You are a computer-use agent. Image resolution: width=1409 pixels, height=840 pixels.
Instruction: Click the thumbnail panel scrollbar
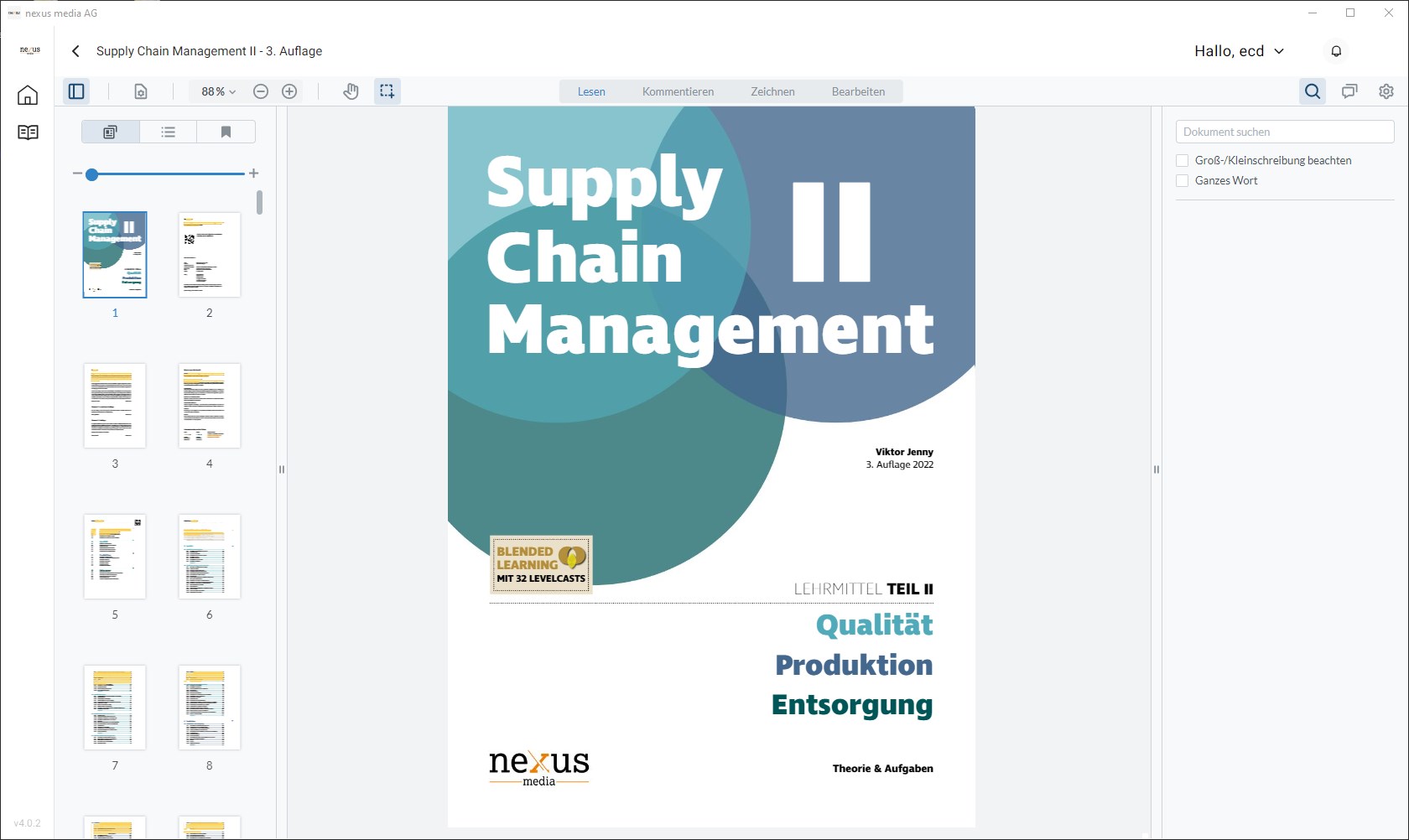260,202
